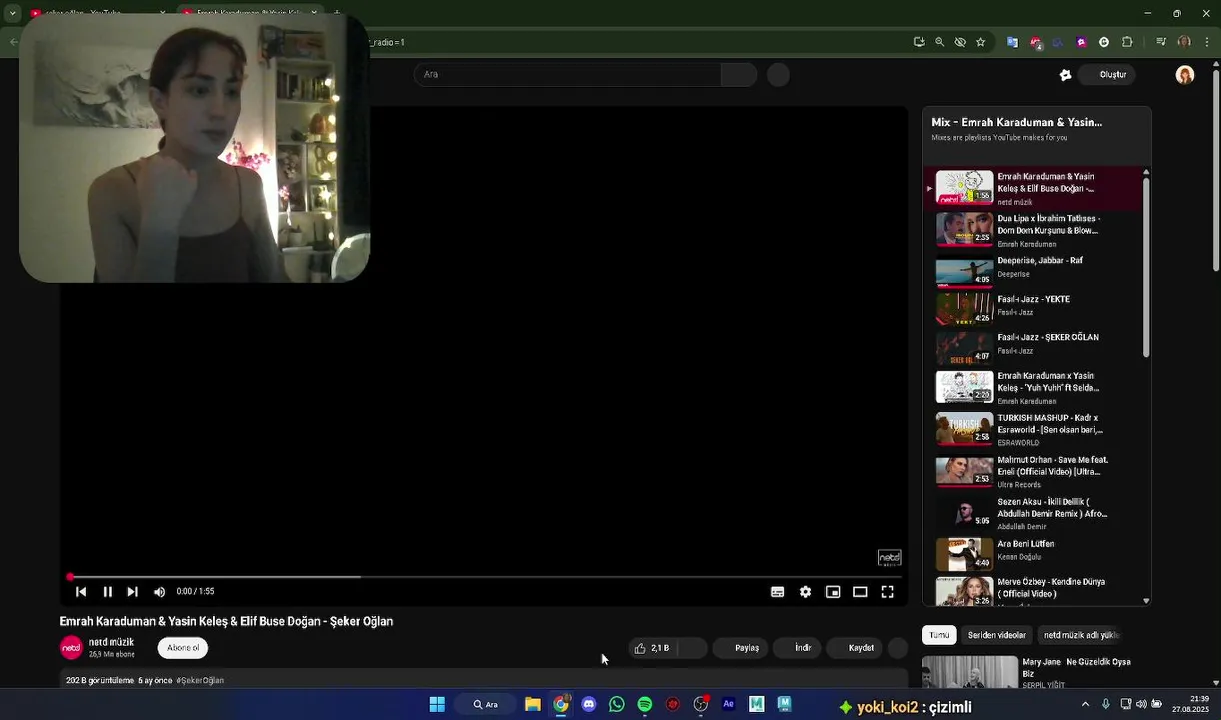Image resolution: width=1221 pixels, height=720 pixels.
Task: Open Spotify from the taskbar
Action: 645,704
